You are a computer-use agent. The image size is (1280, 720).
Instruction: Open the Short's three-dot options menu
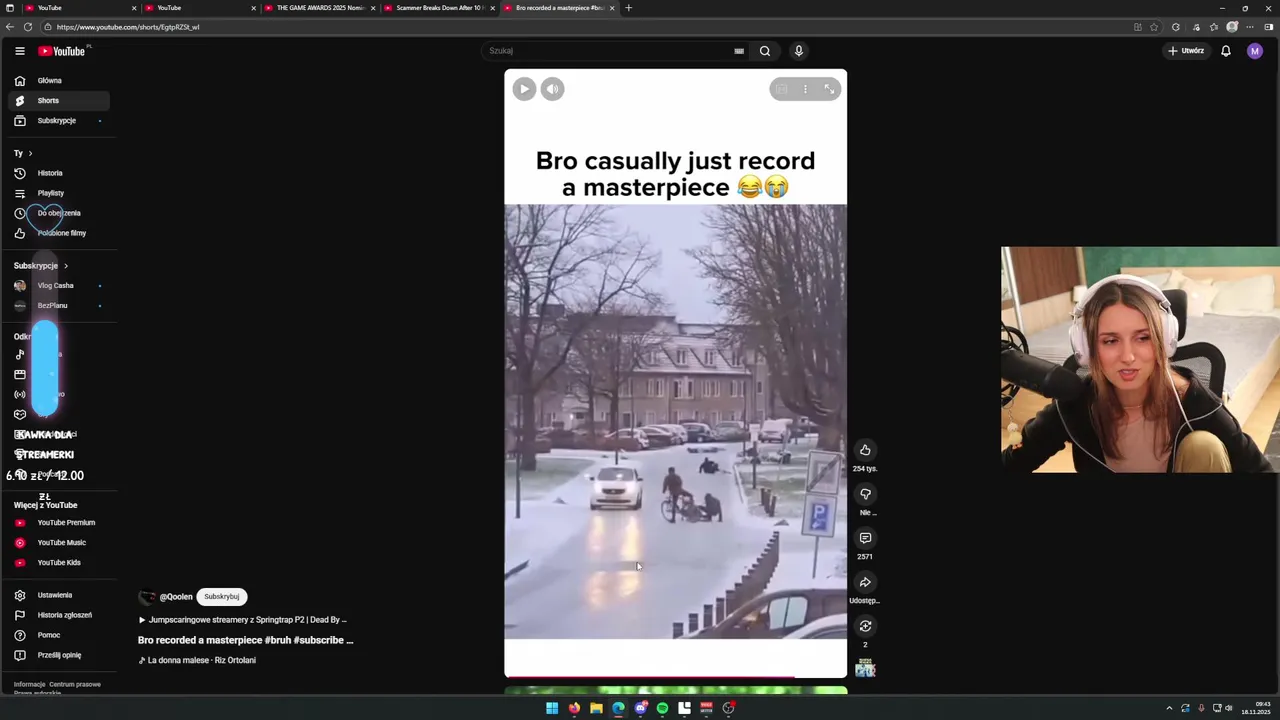pyautogui.click(x=805, y=89)
